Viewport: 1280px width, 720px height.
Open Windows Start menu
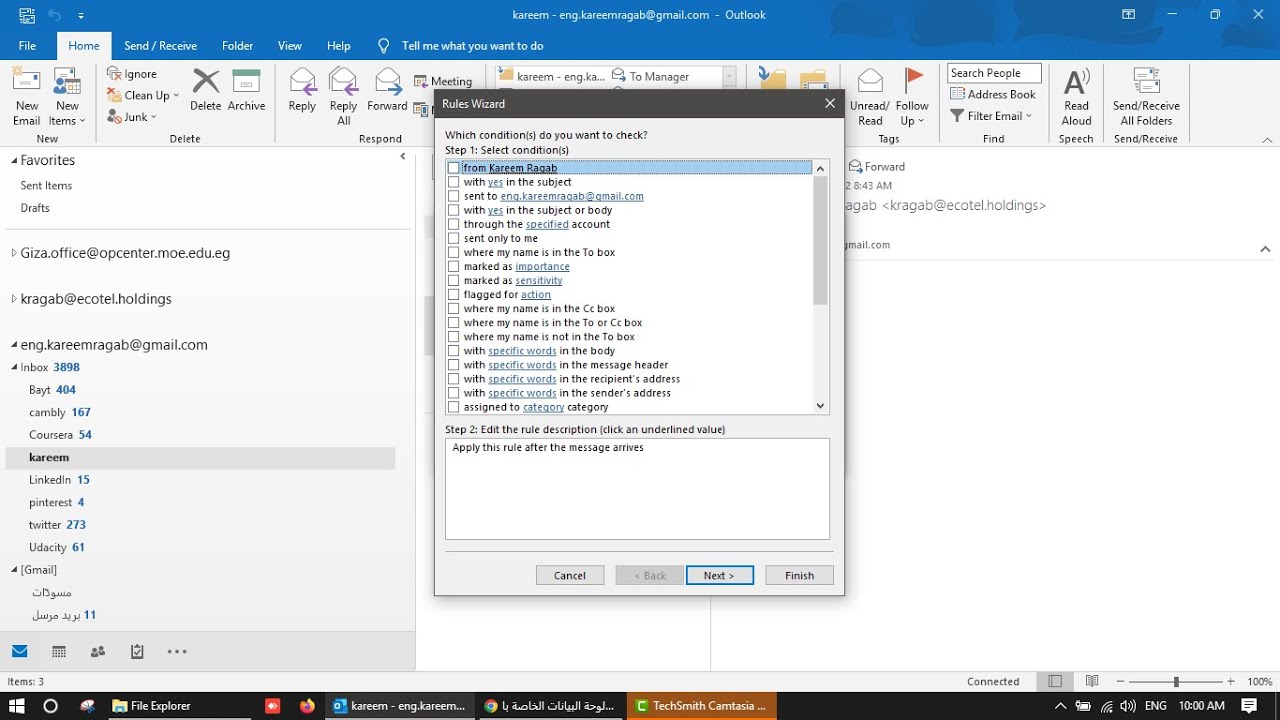pos(17,706)
